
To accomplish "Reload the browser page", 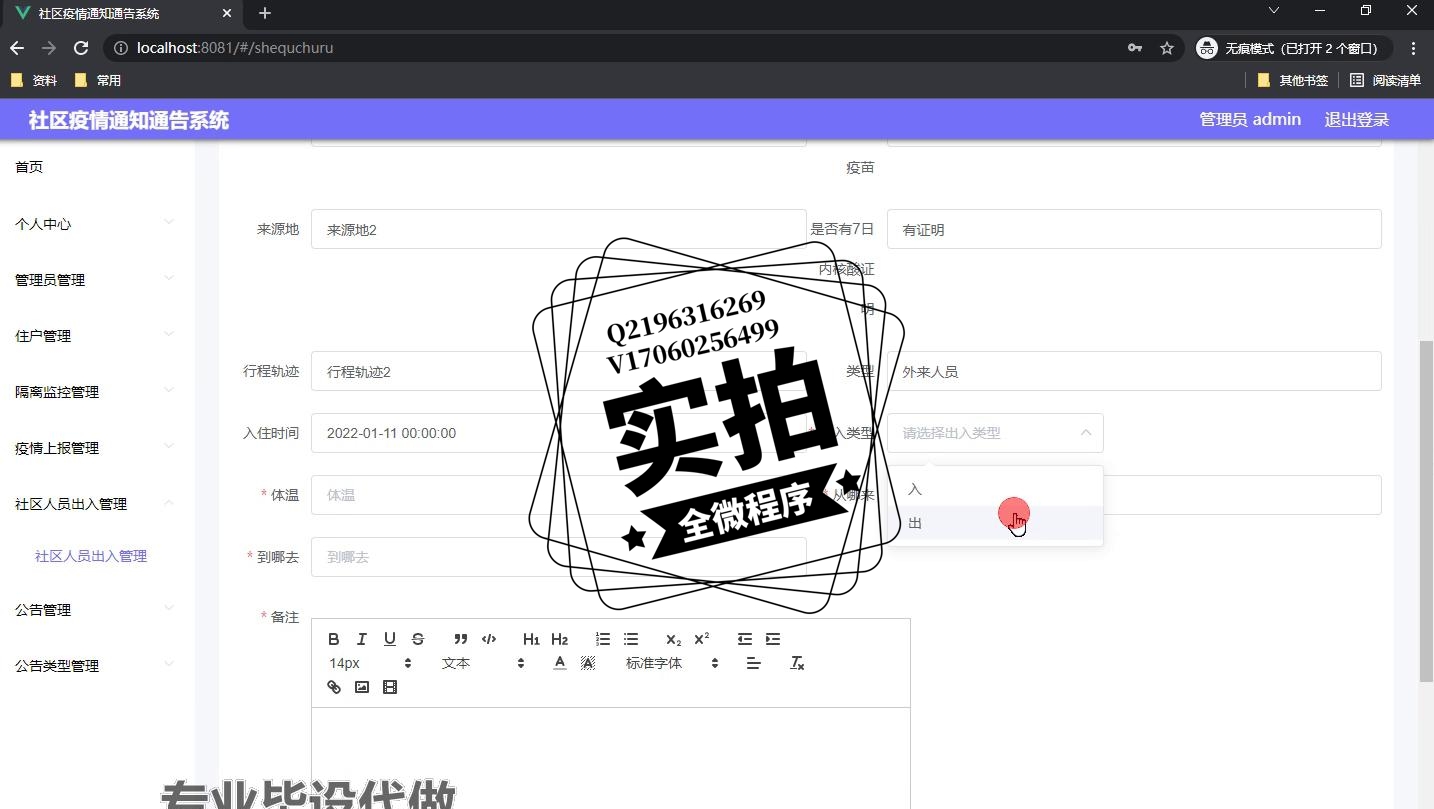I will tap(82, 48).
